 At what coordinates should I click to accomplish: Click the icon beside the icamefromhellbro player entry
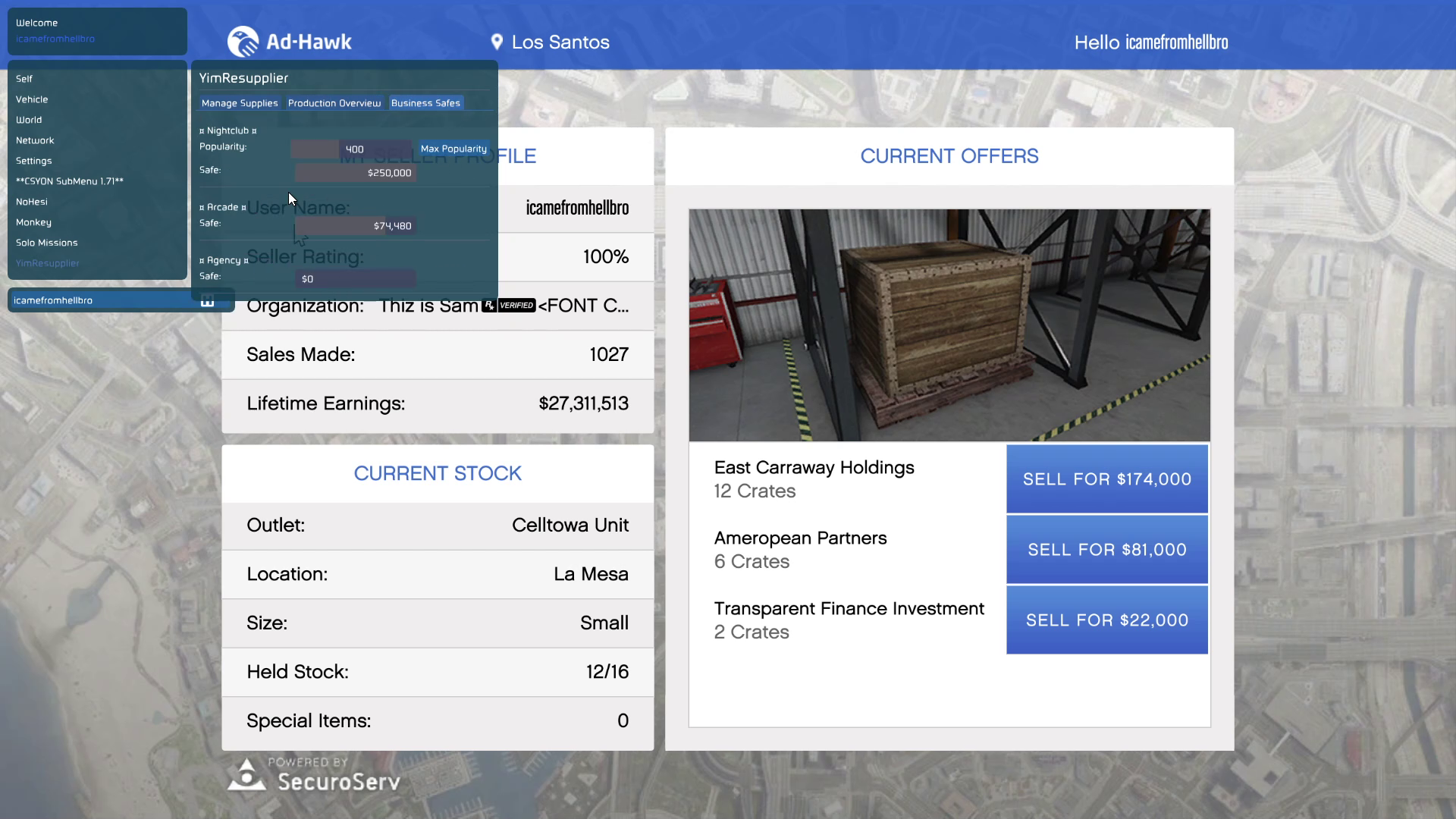207,301
